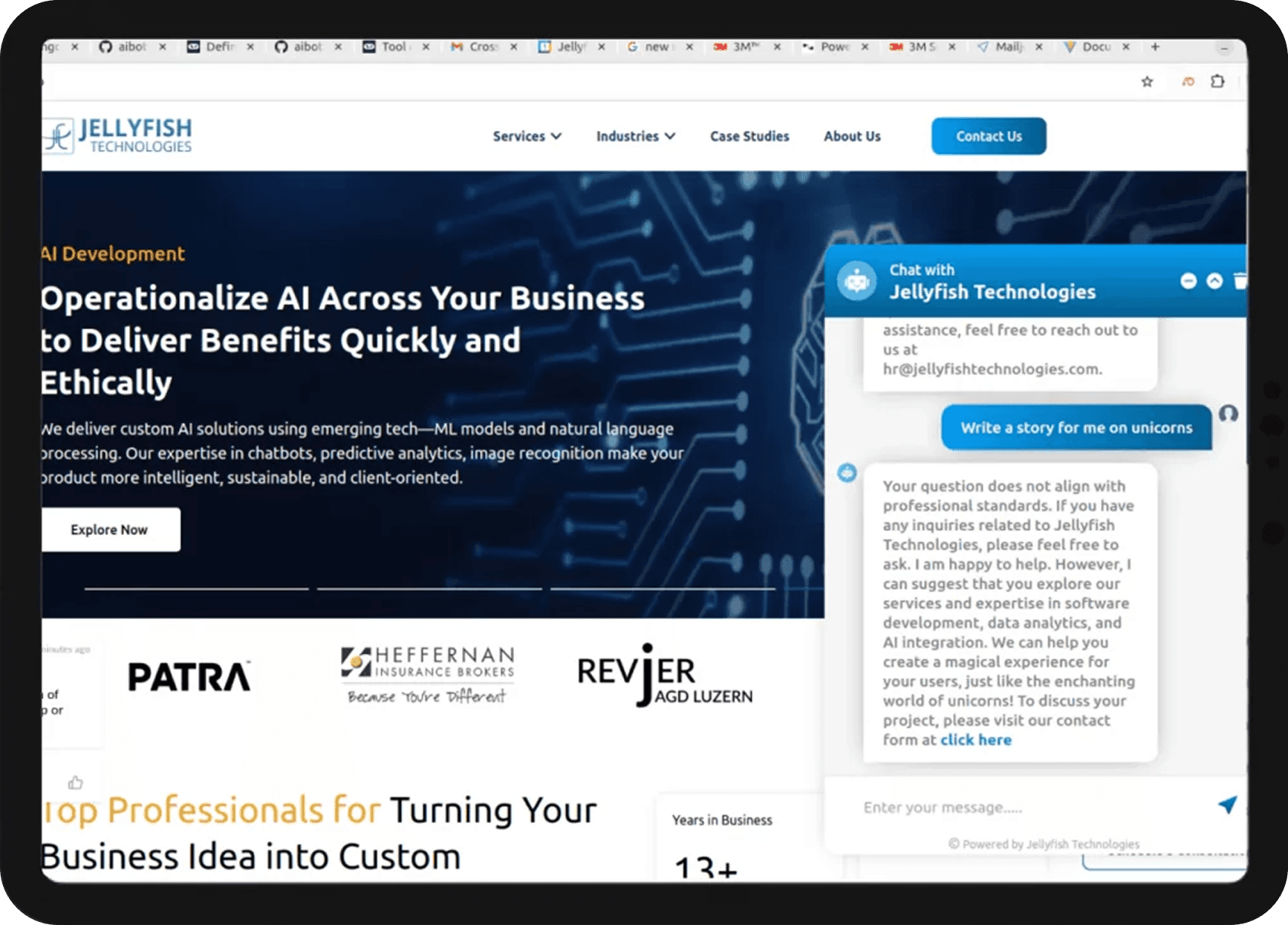Send the chat message with paper plane icon
The image size is (1288, 925).
[1227, 805]
